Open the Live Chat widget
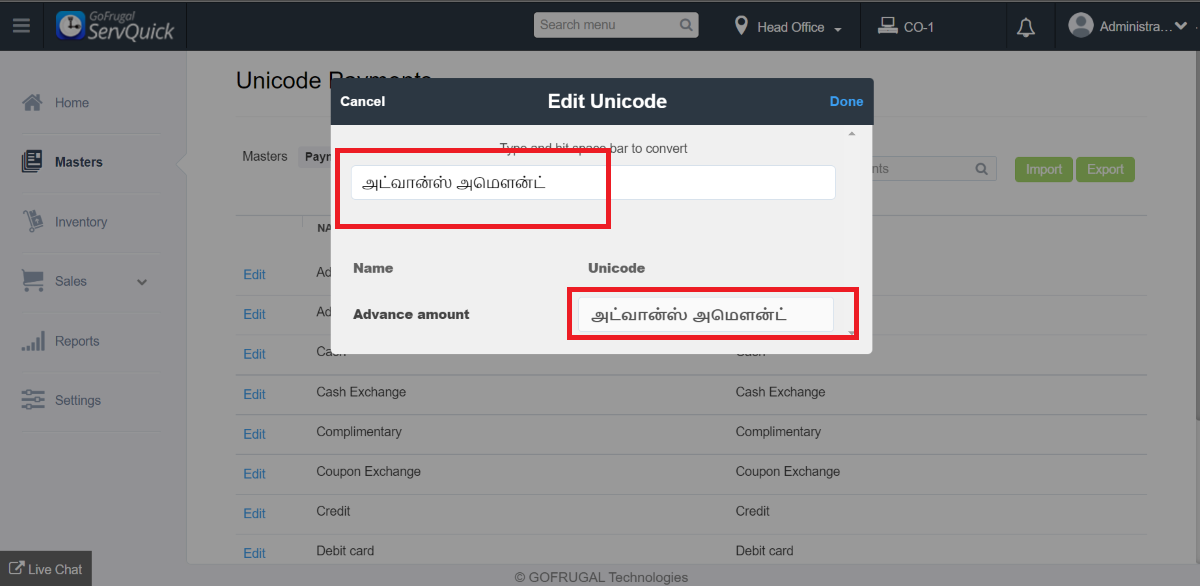This screenshot has width=1200, height=586. (x=46, y=569)
